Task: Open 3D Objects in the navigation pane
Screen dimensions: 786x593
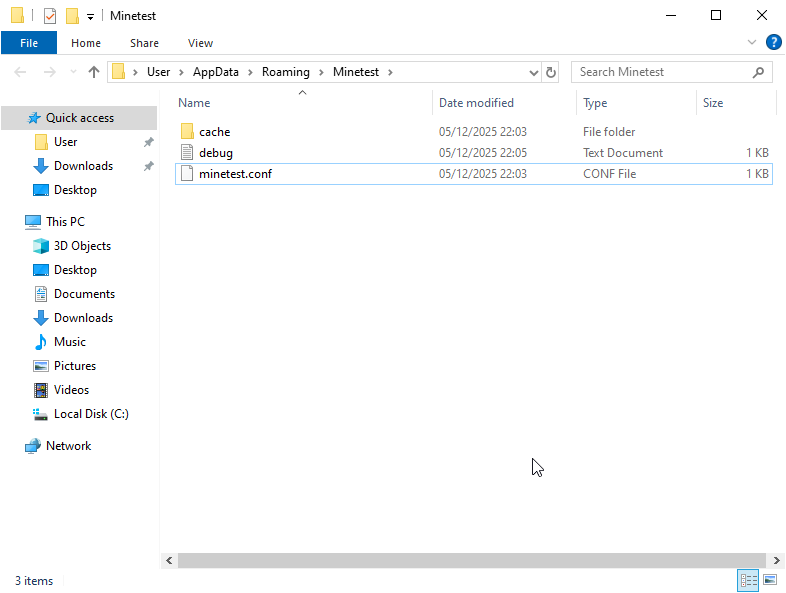Action: pos(82,246)
